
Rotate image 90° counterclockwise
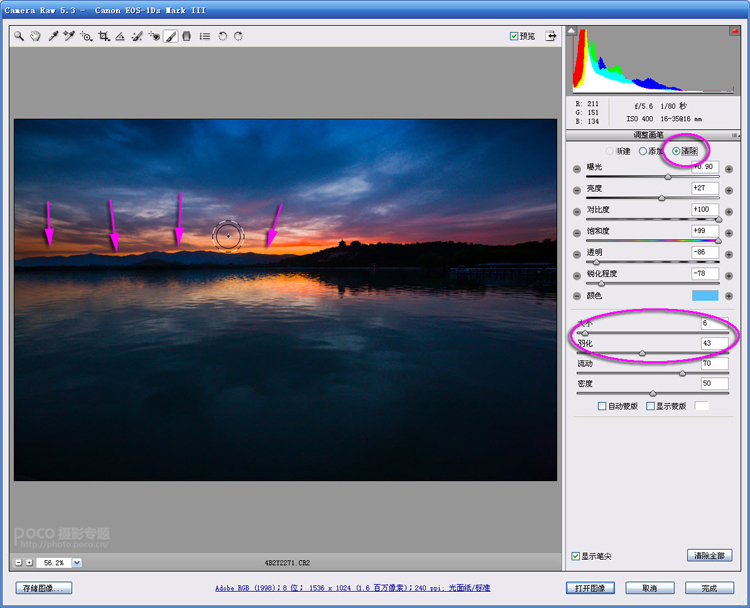(222, 36)
